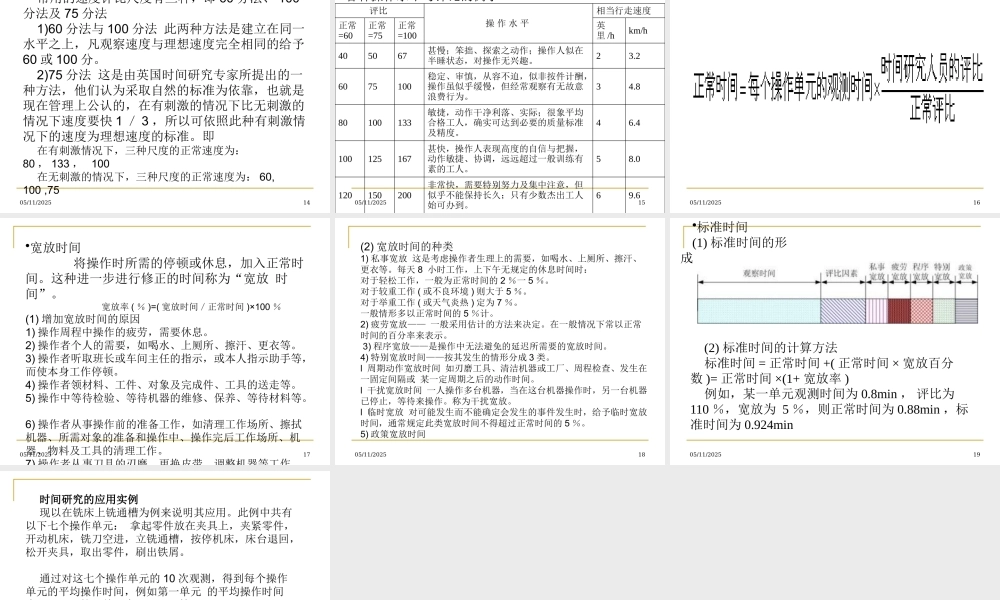The width and height of the screenshot is (1000, 600).
Task: Click the 操作水平 column header in the table
Action: [x=508, y=23]
